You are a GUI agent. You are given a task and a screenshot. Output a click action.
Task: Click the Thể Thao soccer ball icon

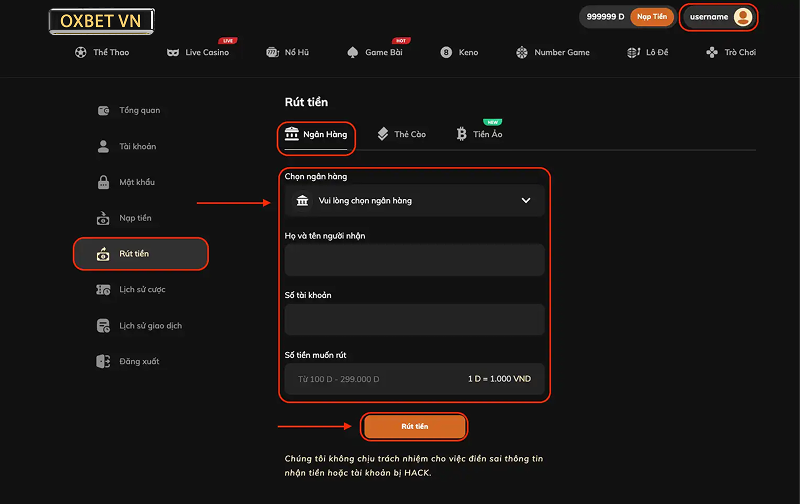click(x=80, y=52)
